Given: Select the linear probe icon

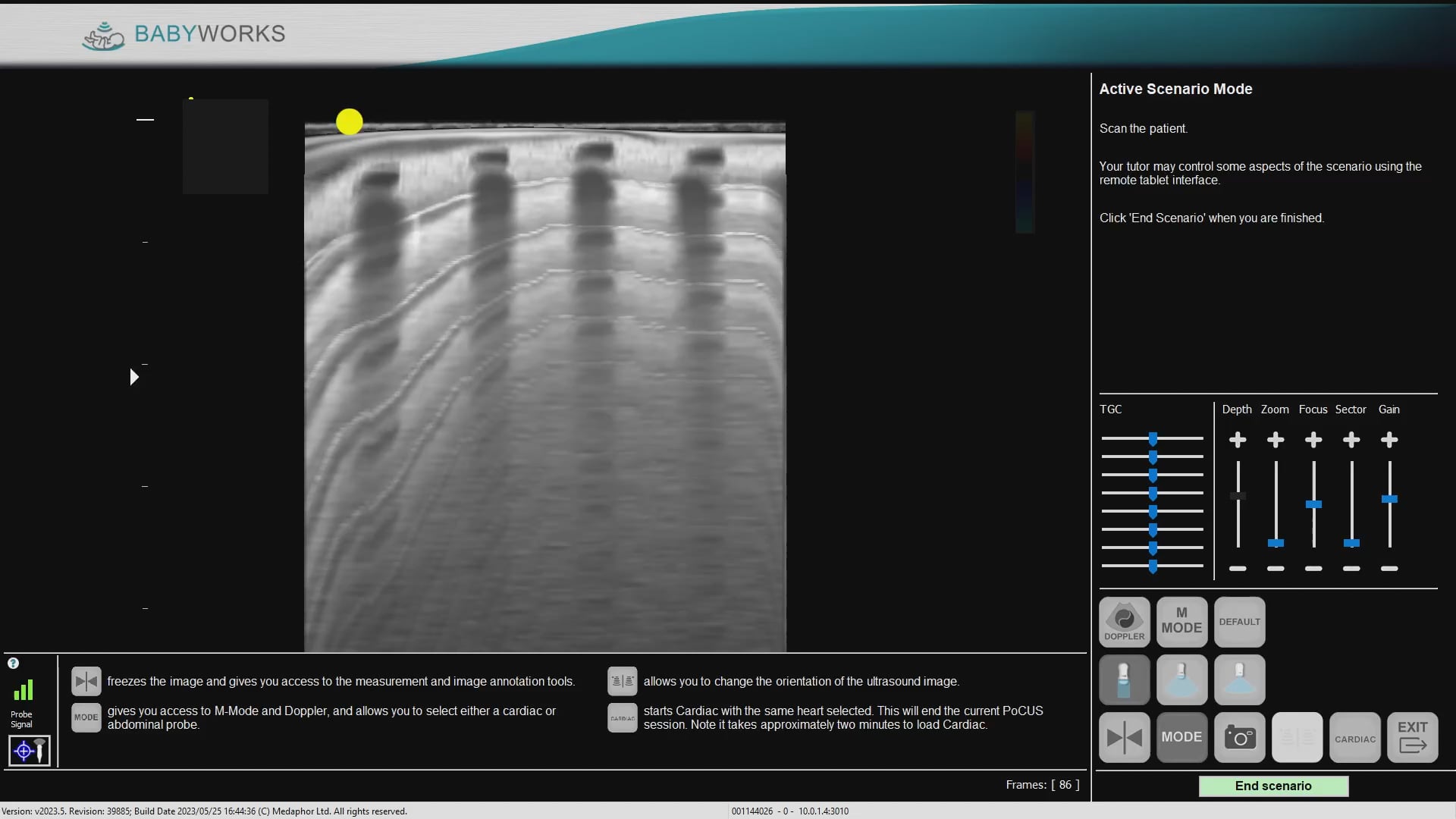Looking at the screenshot, I should pos(1124,679).
